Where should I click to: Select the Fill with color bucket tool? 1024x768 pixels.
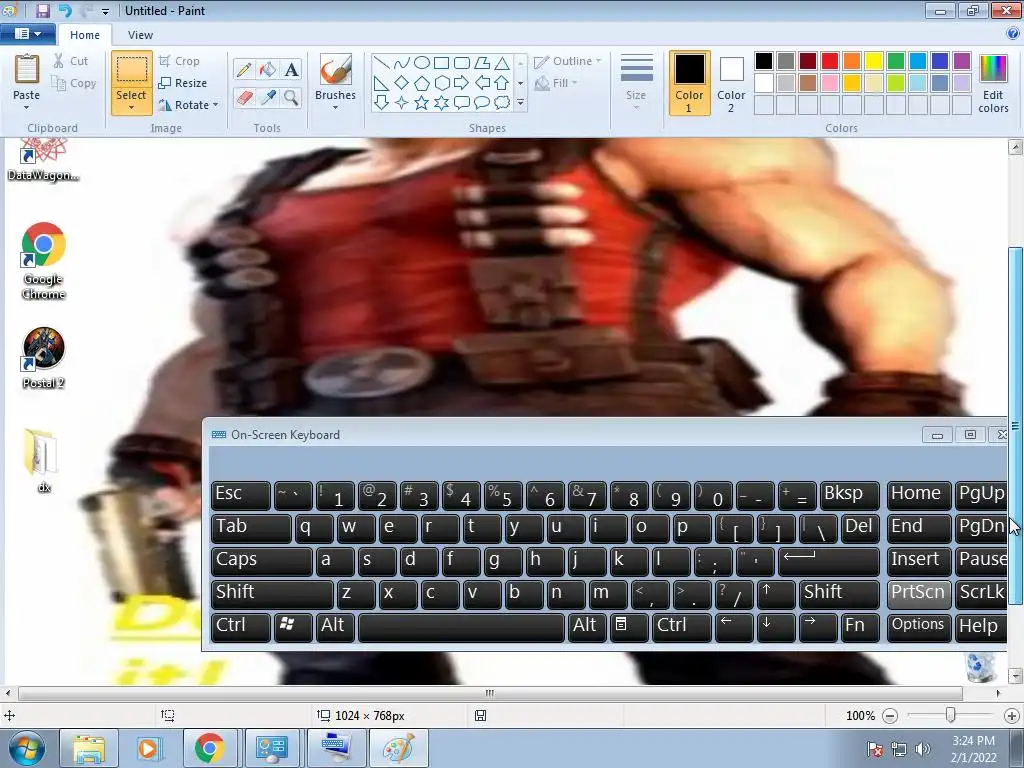coord(268,70)
